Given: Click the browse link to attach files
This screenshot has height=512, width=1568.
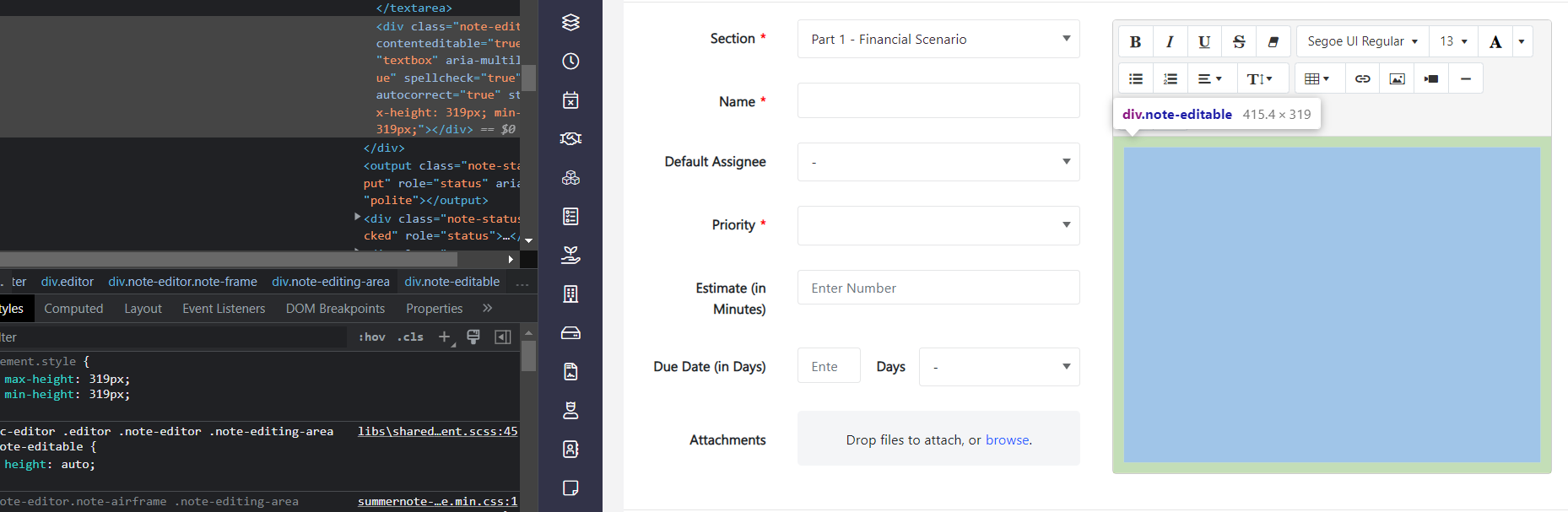Looking at the screenshot, I should click(1007, 439).
